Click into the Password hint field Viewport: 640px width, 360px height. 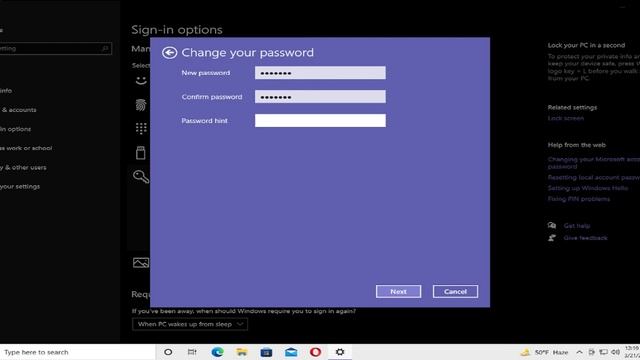click(x=320, y=120)
